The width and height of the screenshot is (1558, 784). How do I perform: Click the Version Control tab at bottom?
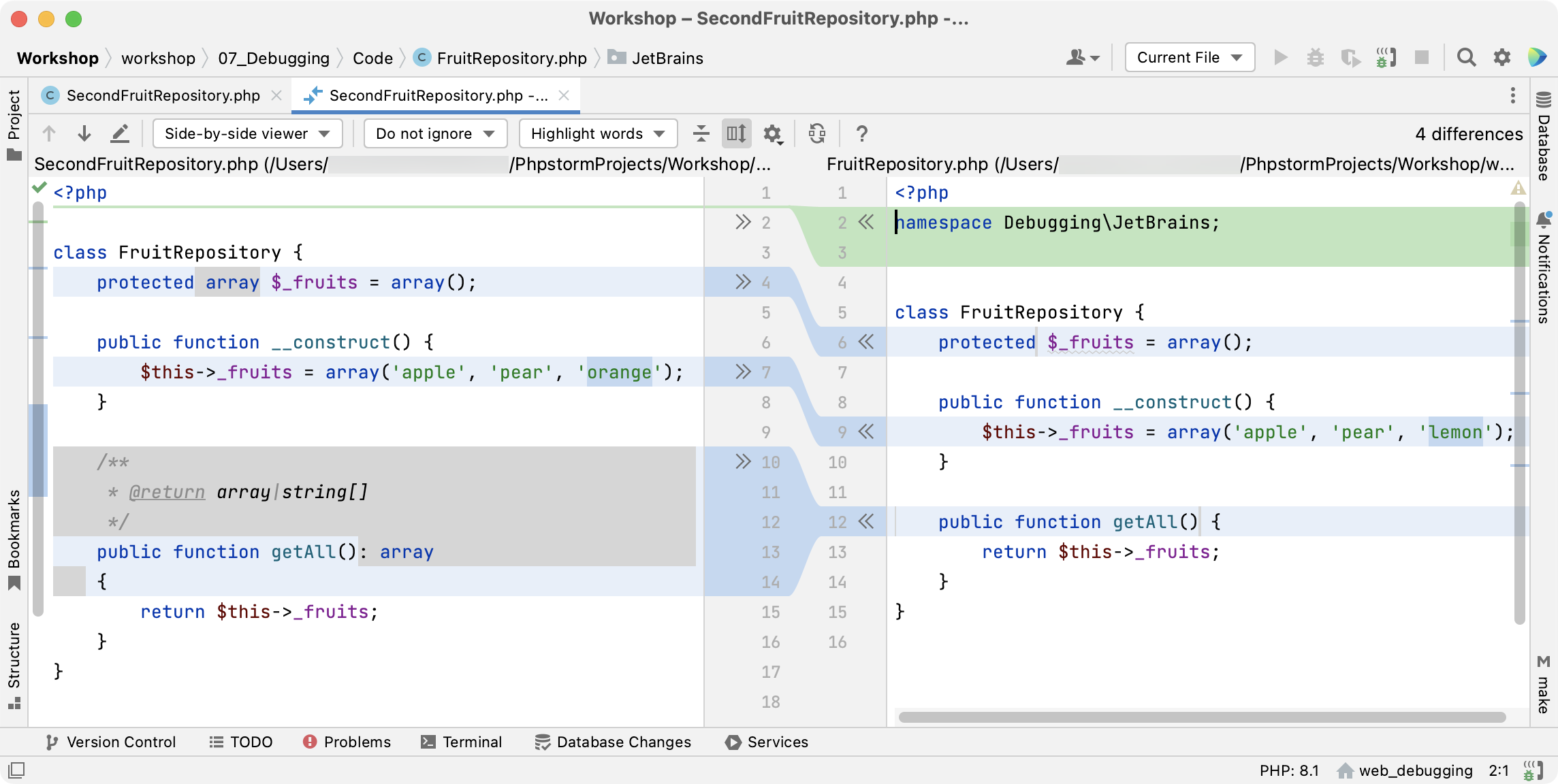pyautogui.click(x=109, y=742)
